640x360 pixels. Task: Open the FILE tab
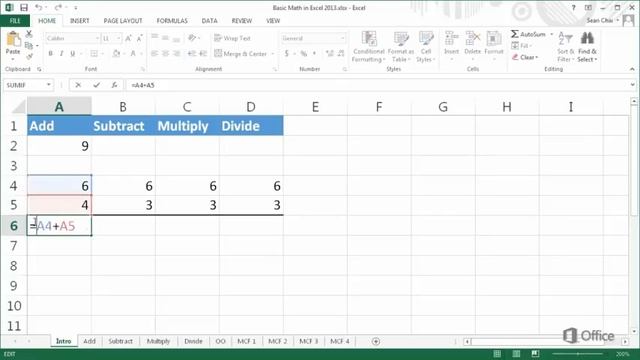click(15, 20)
